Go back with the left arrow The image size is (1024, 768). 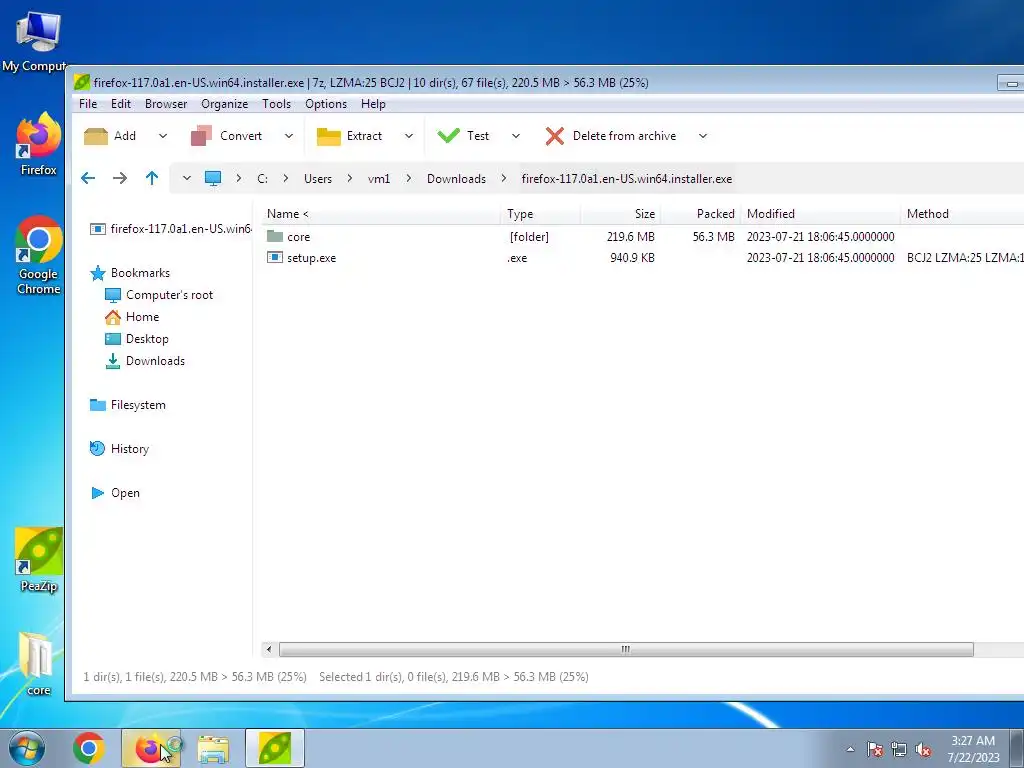coord(88,178)
